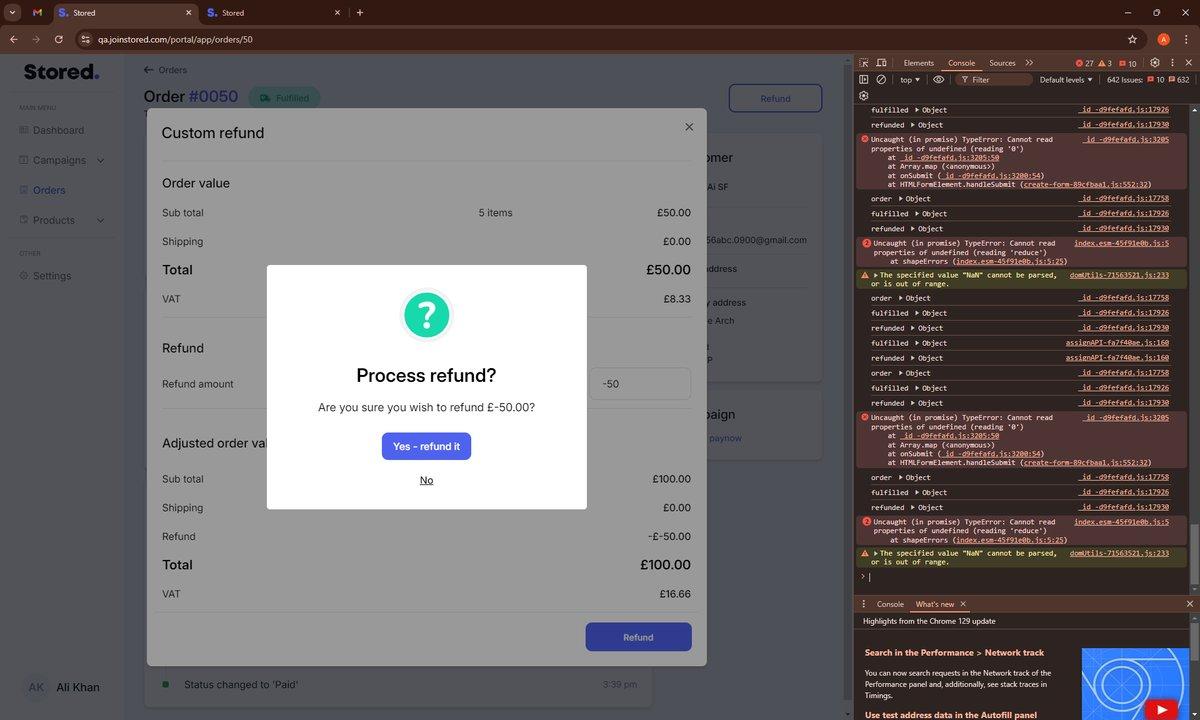Focus the console Filter input
This screenshot has width=1200, height=720.
(x=992, y=80)
